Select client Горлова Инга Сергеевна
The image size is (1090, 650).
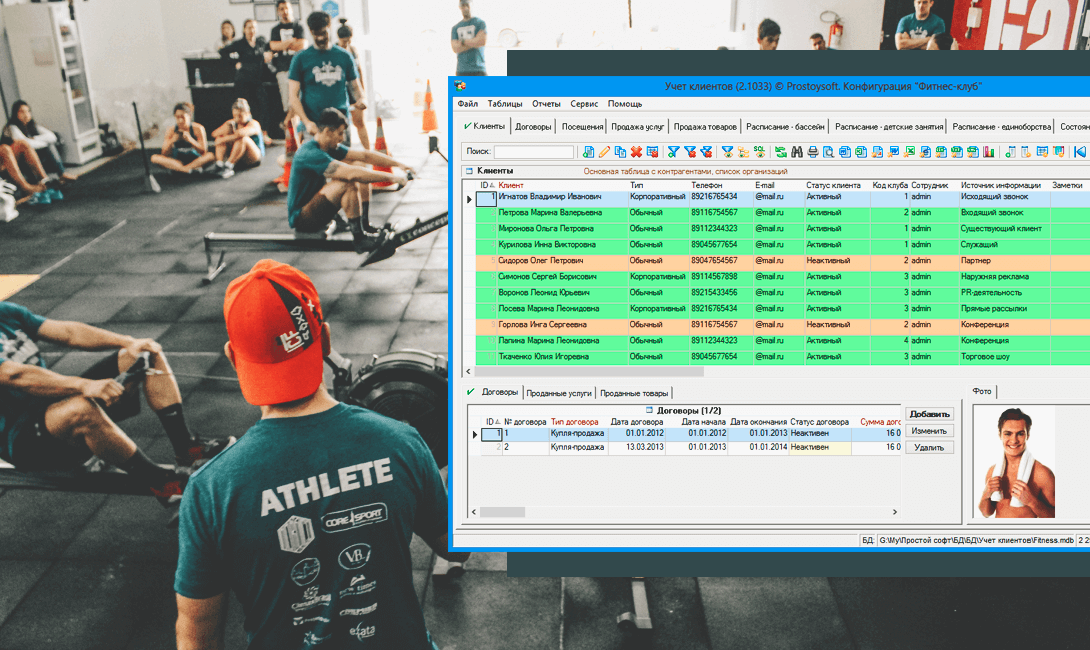click(x=542, y=325)
